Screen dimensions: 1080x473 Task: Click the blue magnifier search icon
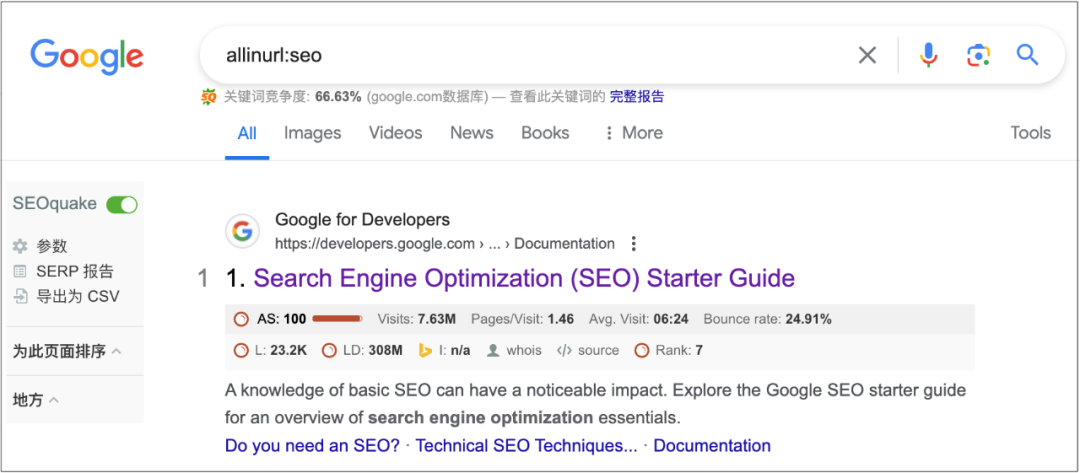pos(1027,54)
